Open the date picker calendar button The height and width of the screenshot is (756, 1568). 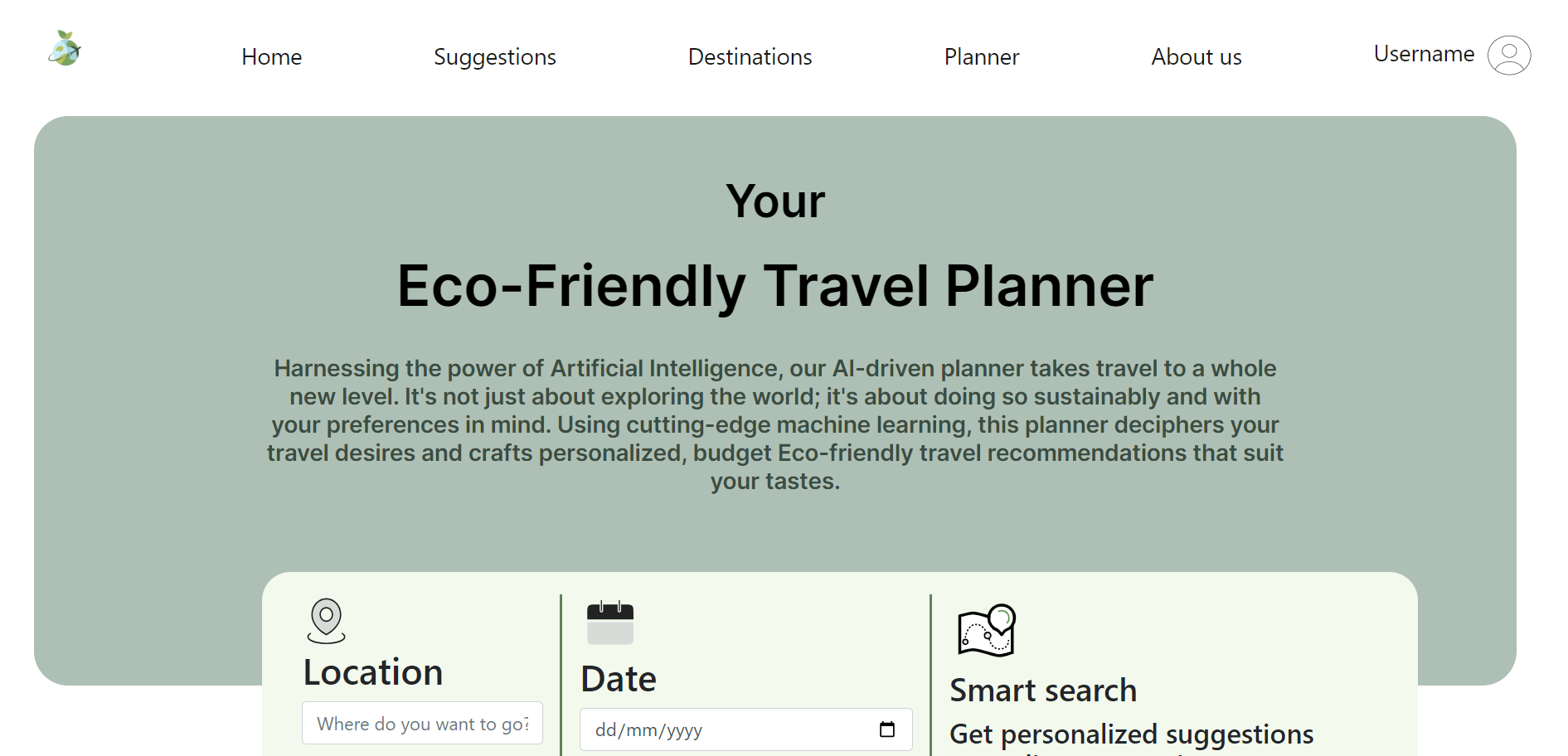tap(886, 729)
